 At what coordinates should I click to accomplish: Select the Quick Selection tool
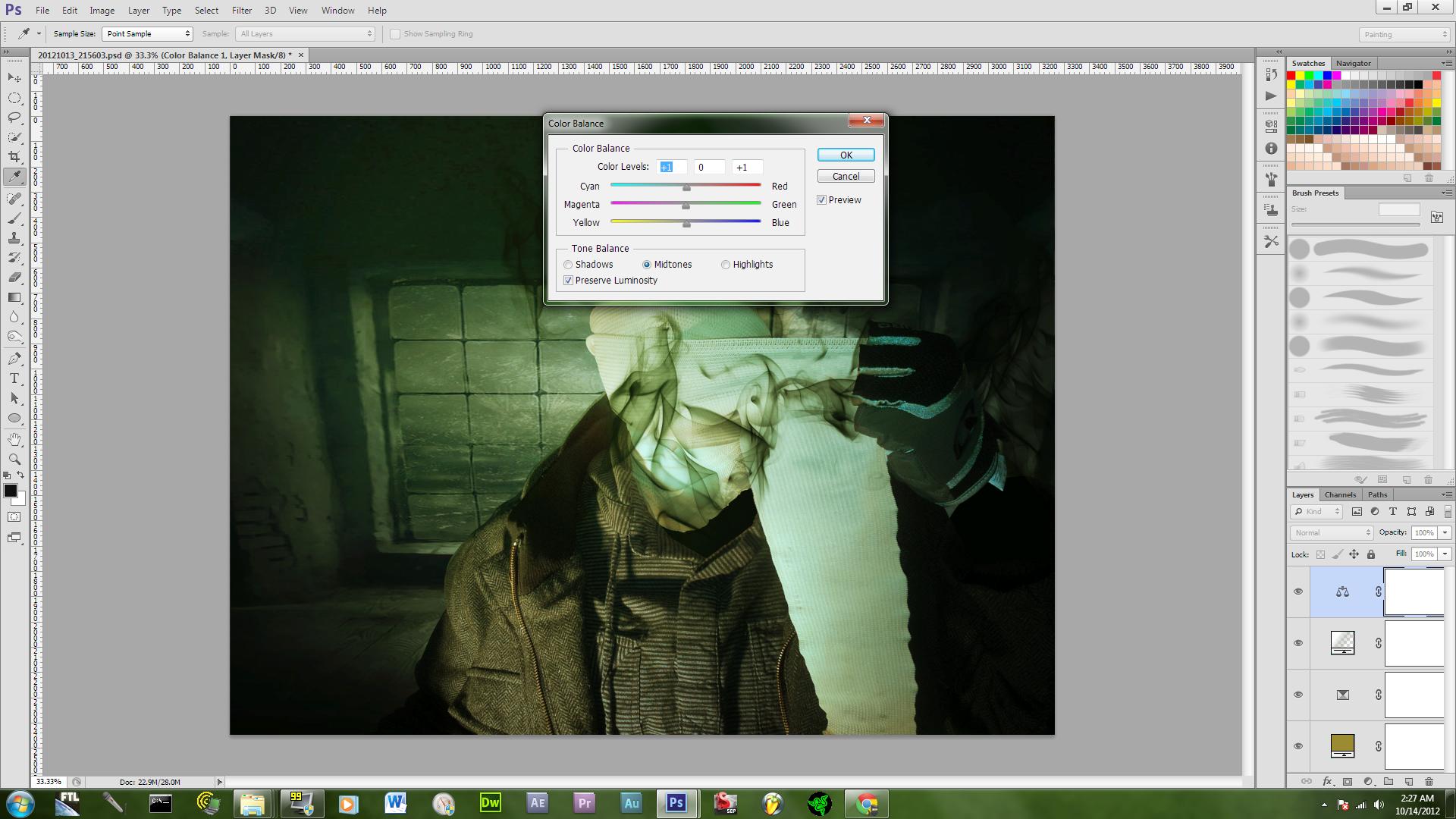14,137
